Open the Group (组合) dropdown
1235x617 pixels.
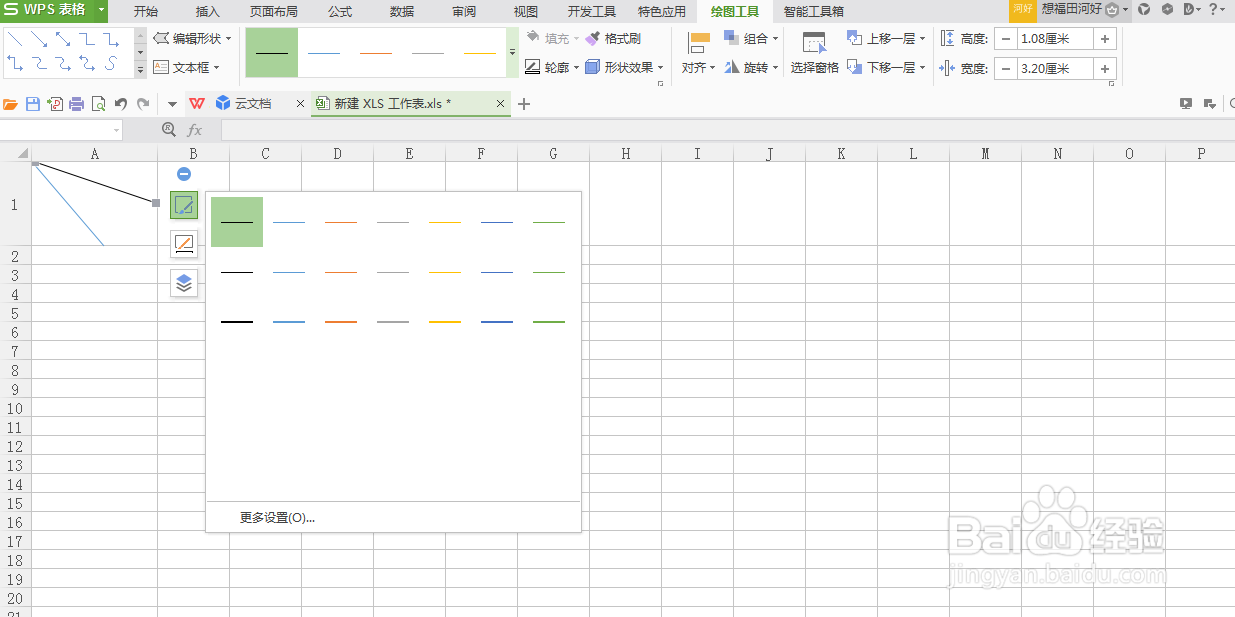752,38
